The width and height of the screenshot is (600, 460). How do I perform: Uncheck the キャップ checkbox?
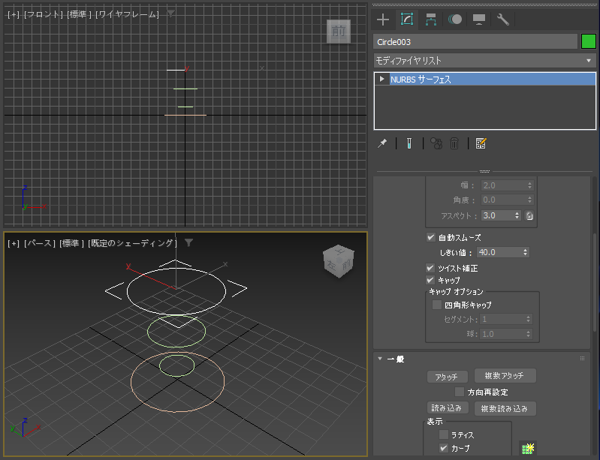[x=430, y=280]
